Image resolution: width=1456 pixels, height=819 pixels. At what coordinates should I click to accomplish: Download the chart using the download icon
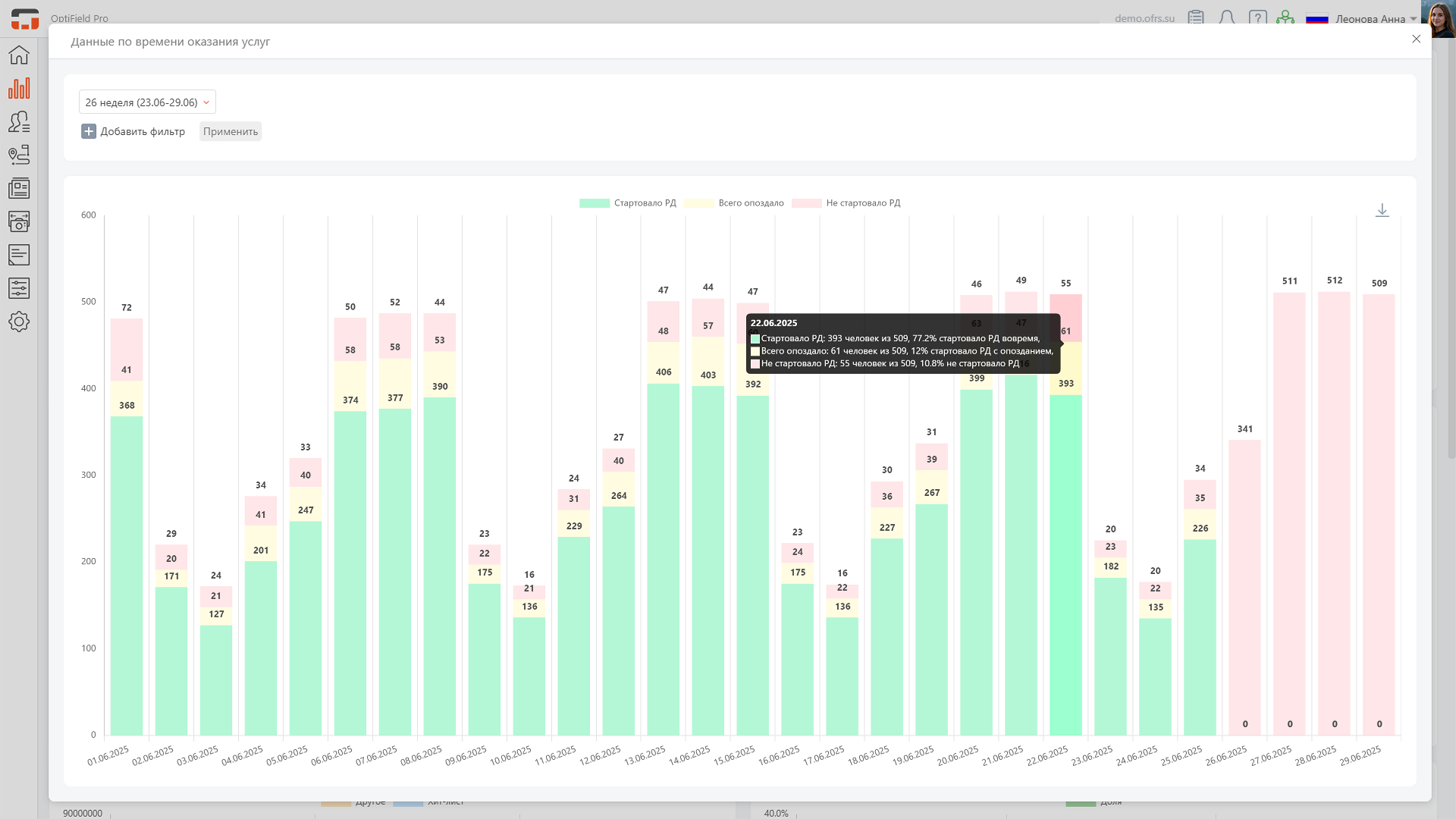(1382, 210)
